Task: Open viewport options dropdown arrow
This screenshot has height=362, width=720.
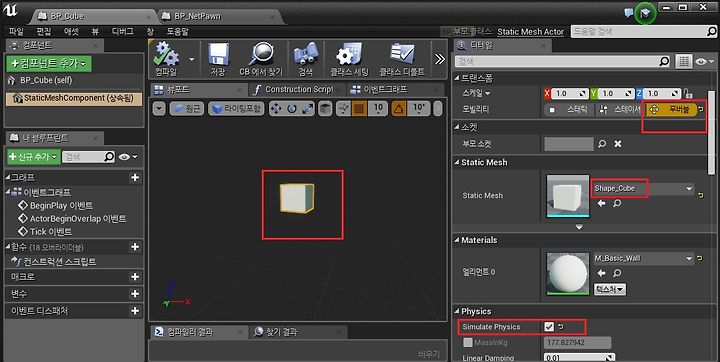Action: pos(159,109)
